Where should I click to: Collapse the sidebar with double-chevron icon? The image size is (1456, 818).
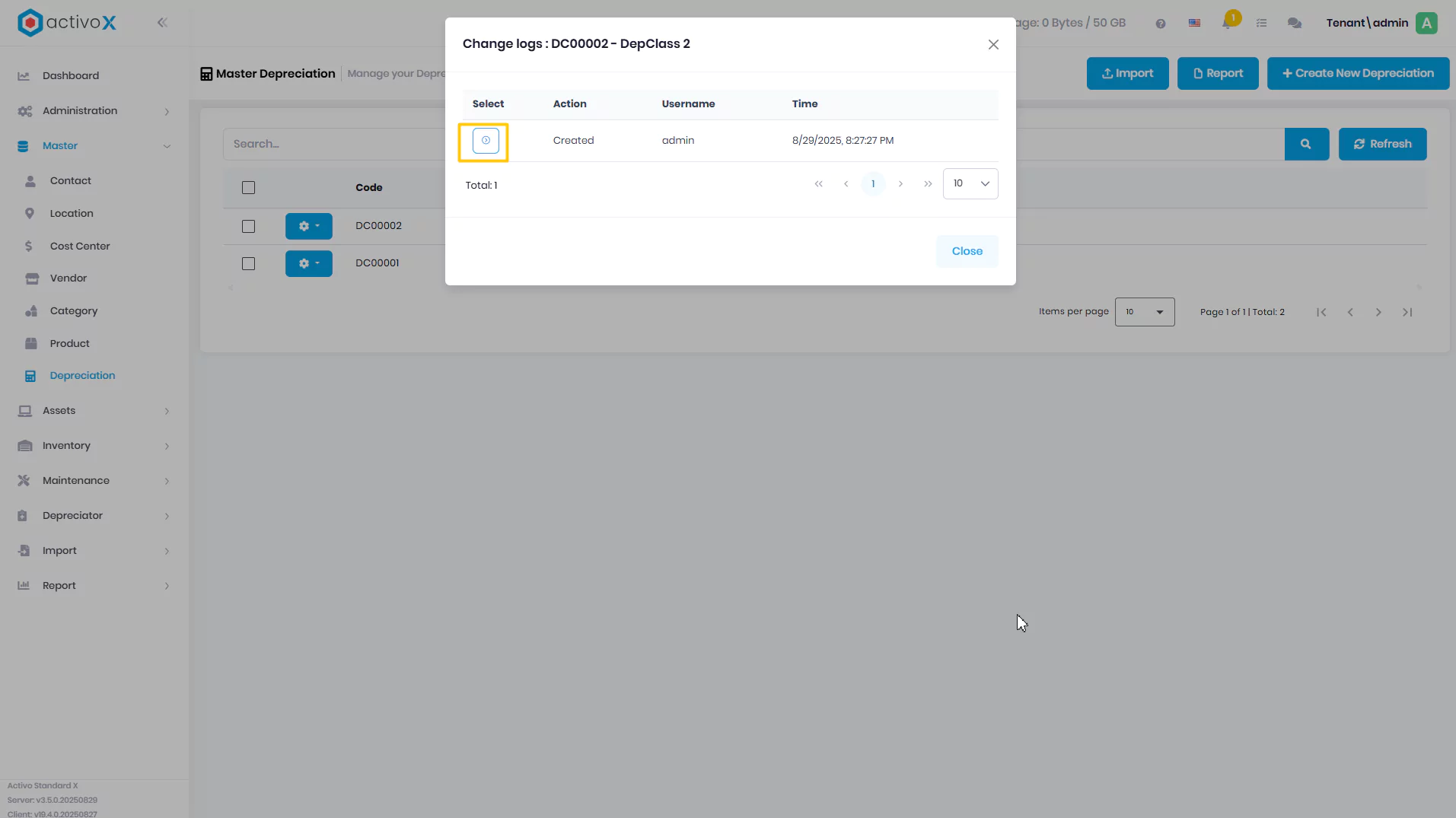coord(162,23)
